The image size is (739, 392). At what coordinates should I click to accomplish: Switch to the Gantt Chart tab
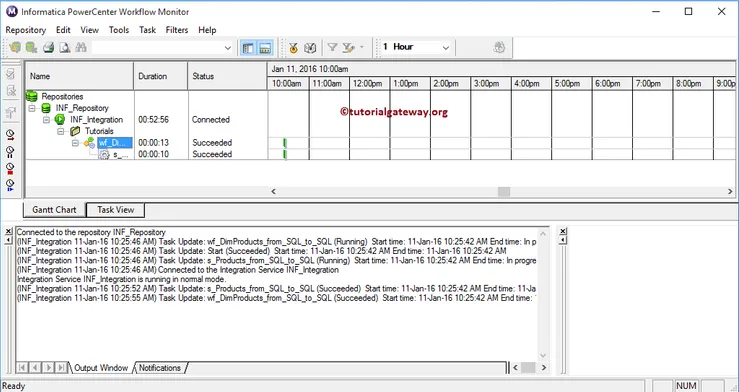(54, 210)
